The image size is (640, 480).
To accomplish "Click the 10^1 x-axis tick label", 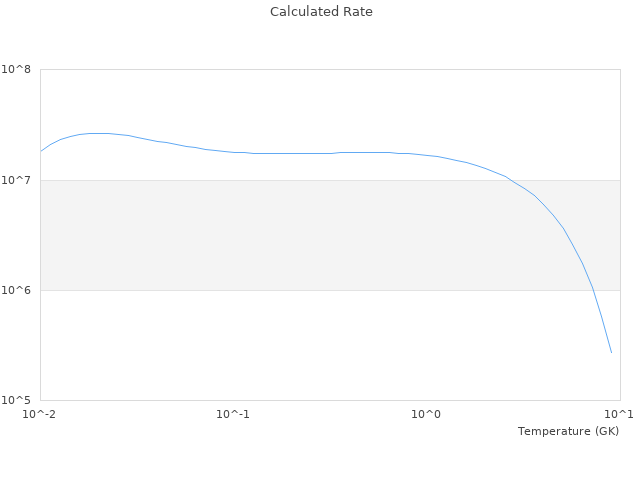I will 619,415.
